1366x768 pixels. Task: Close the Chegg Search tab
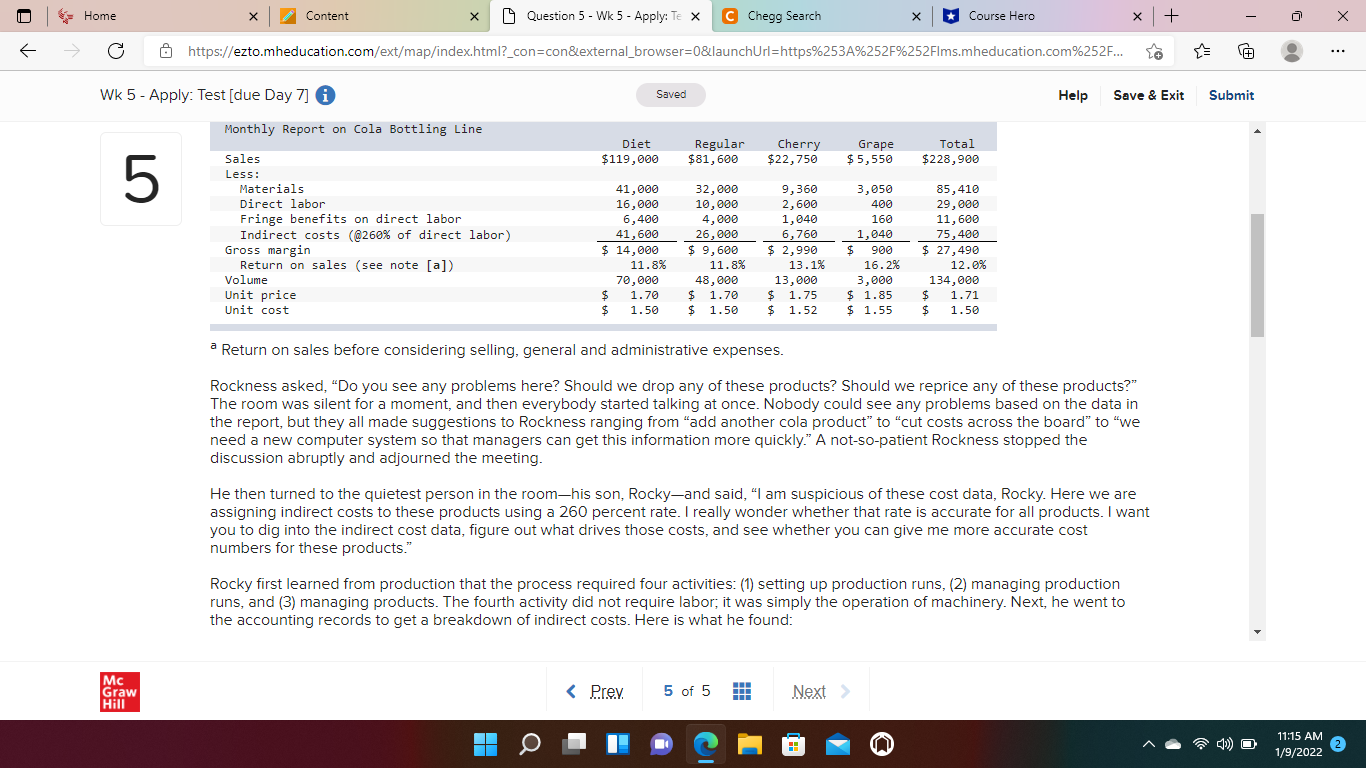(x=916, y=17)
